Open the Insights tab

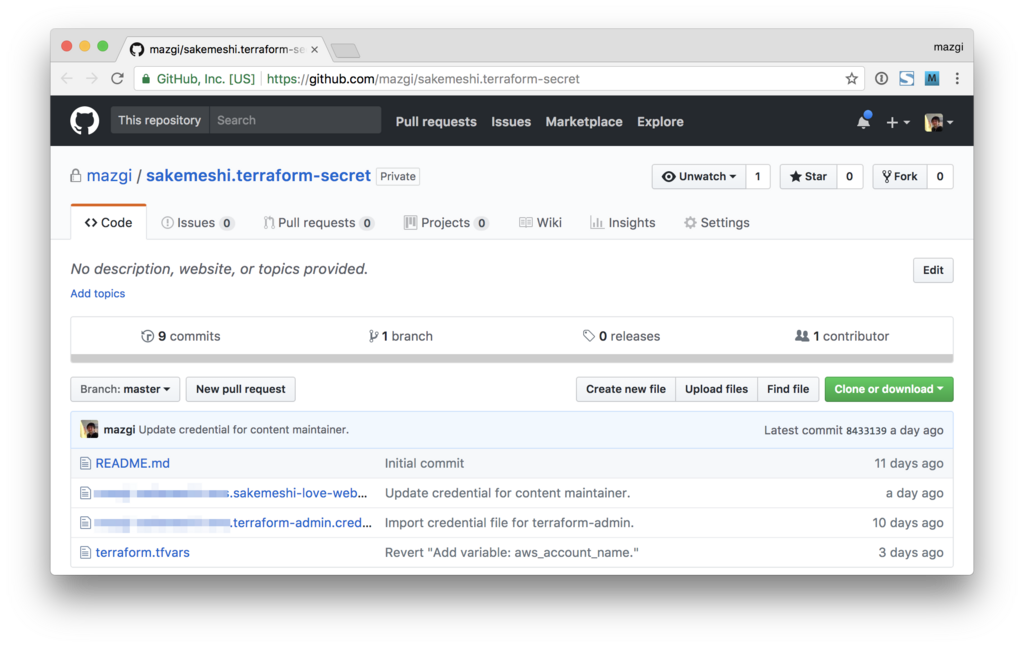(622, 223)
